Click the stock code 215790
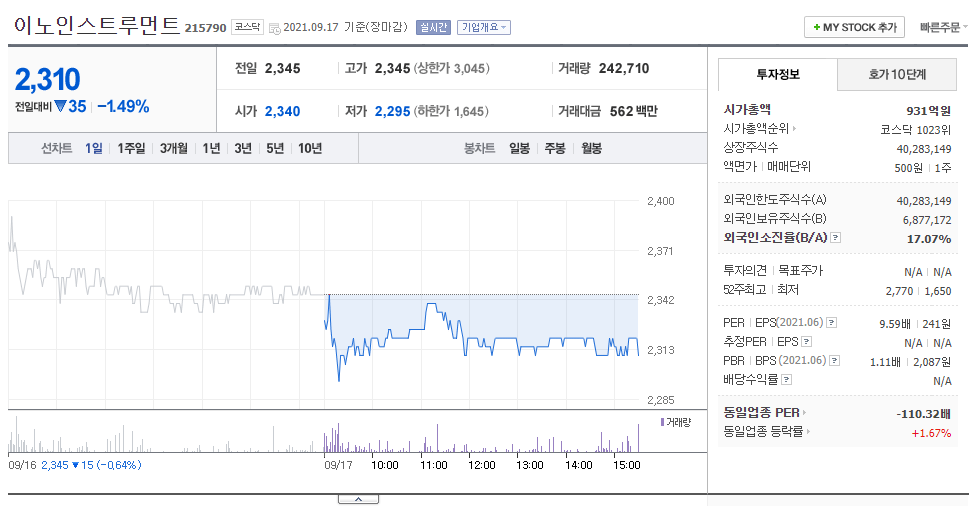This screenshot has width=975, height=506. coord(206,28)
